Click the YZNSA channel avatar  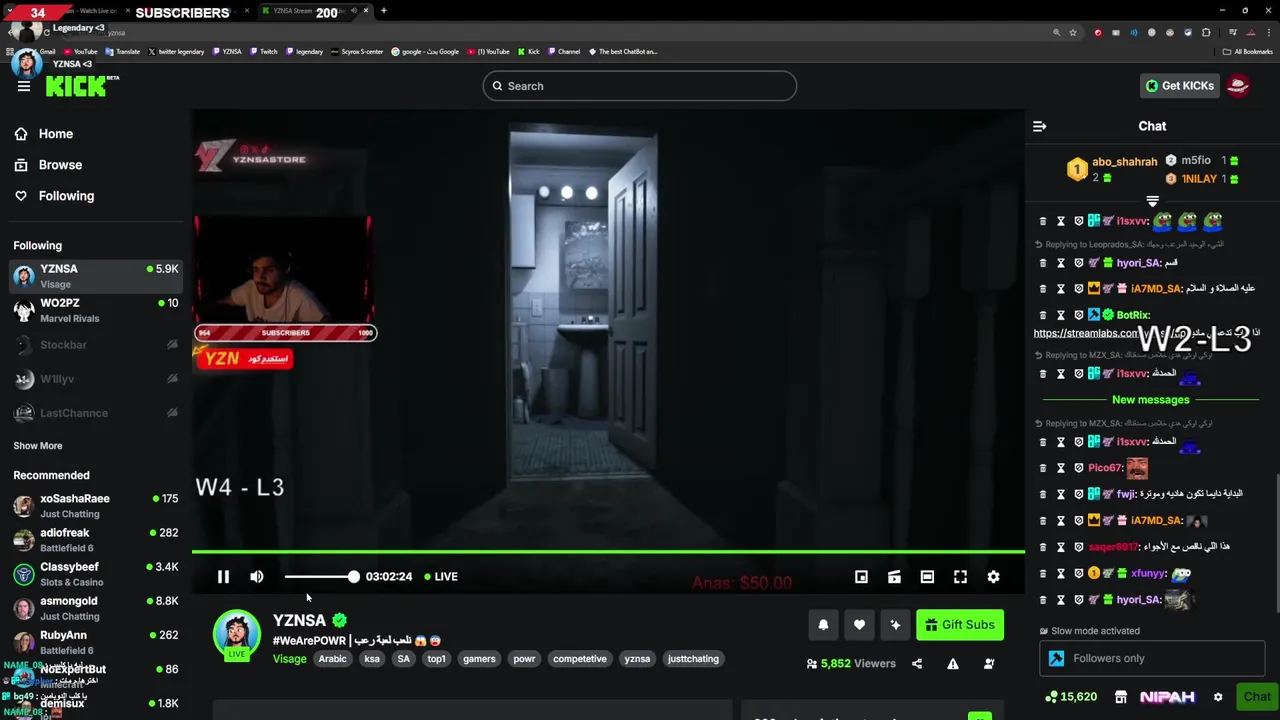pyautogui.click(x=237, y=633)
